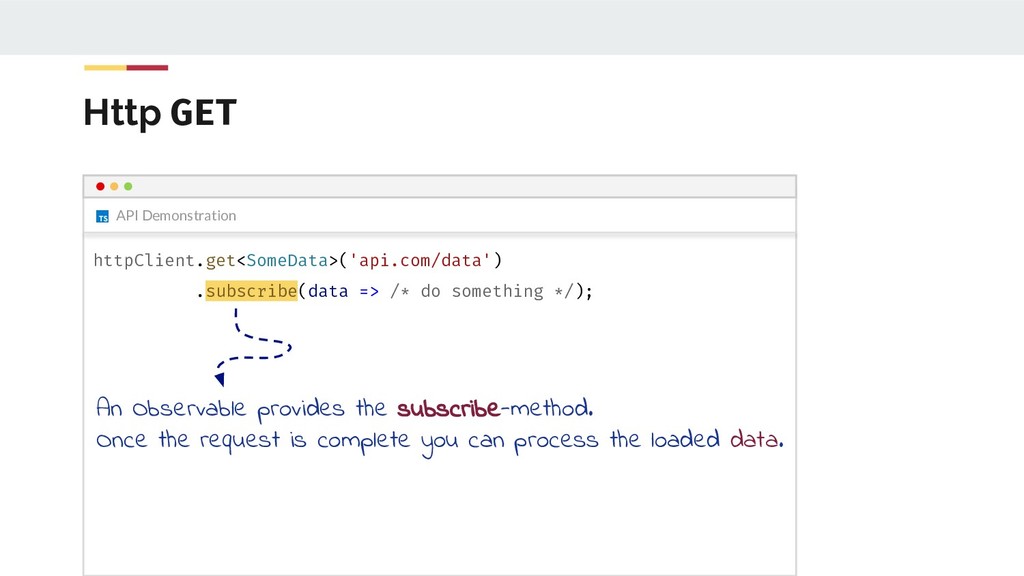This screenshot has height=576, width=1024.
Task: Select the /* do something */ comment
Action: [x=480, y=291]
